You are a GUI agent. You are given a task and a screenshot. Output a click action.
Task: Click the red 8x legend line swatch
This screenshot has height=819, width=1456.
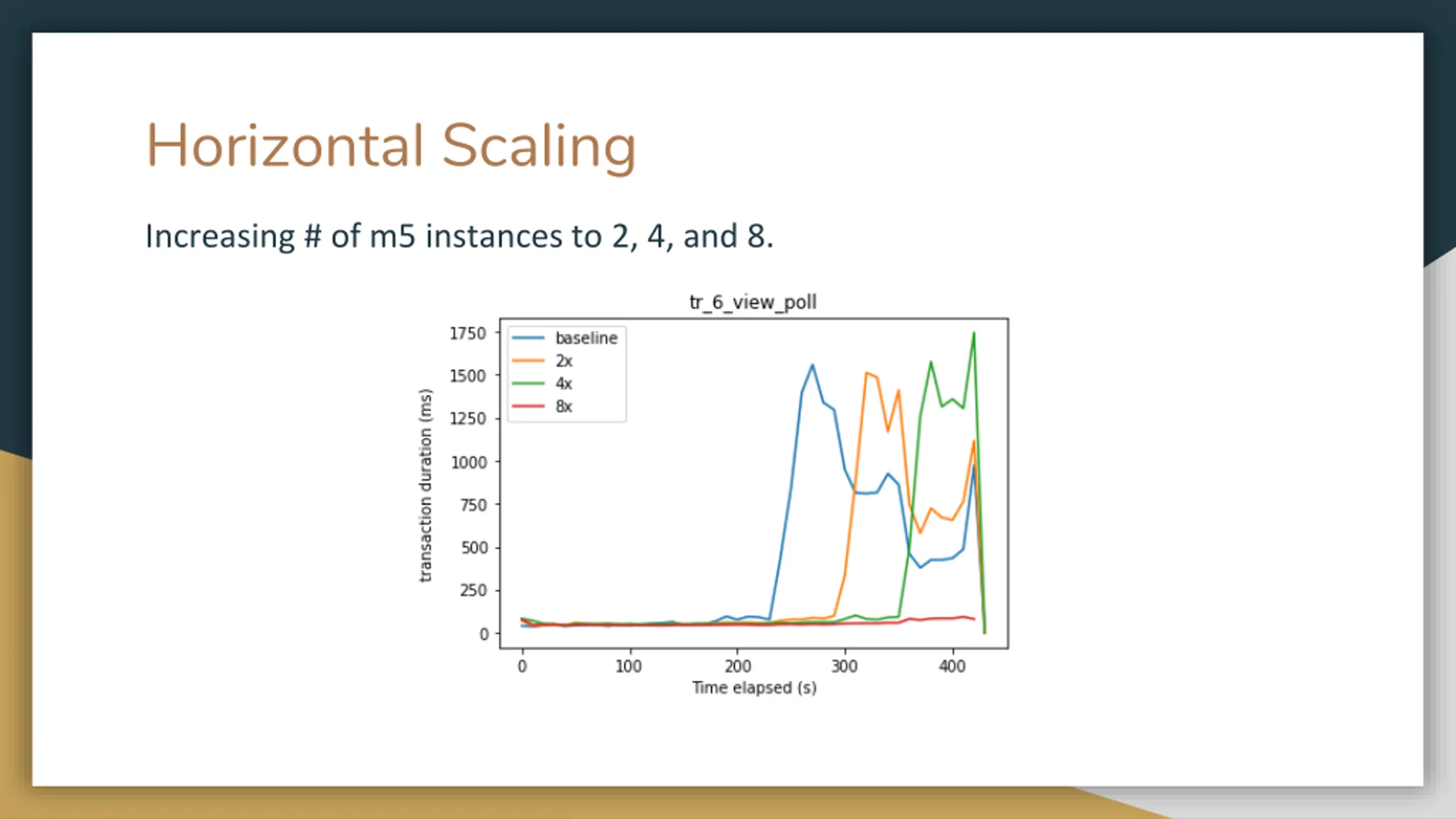[x=528, y=406]
